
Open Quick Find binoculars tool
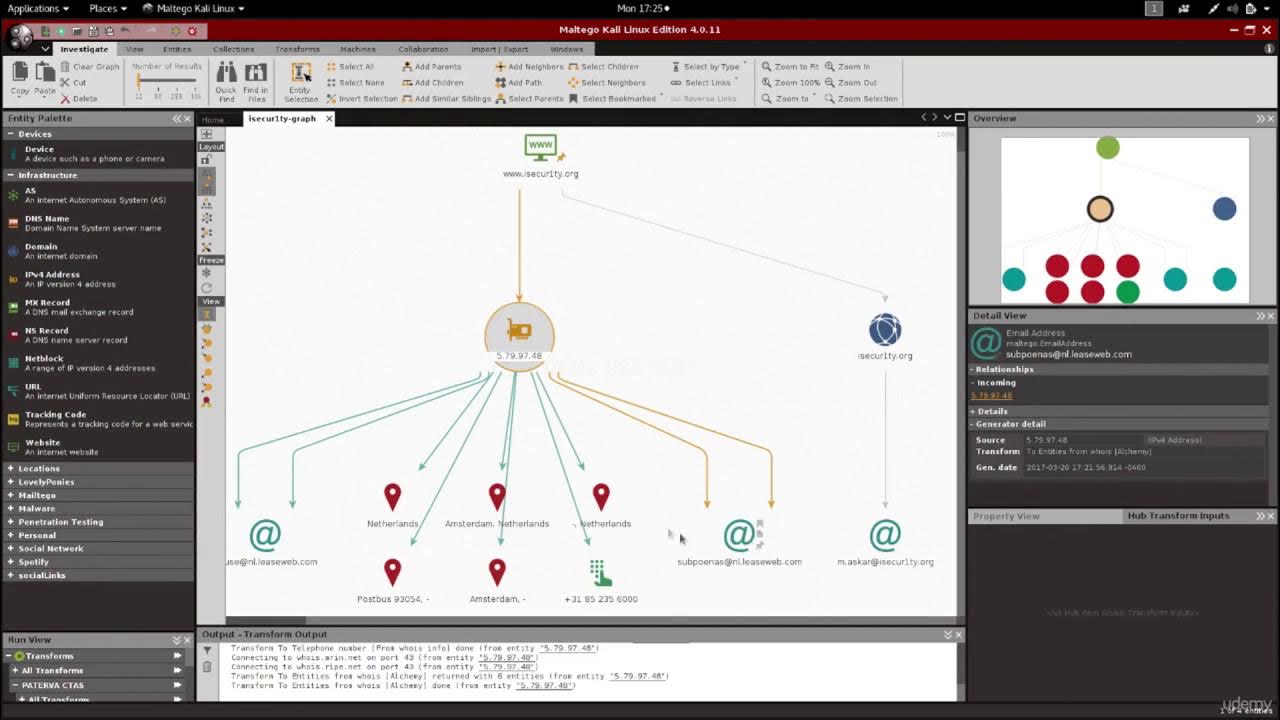pos(226,81)
